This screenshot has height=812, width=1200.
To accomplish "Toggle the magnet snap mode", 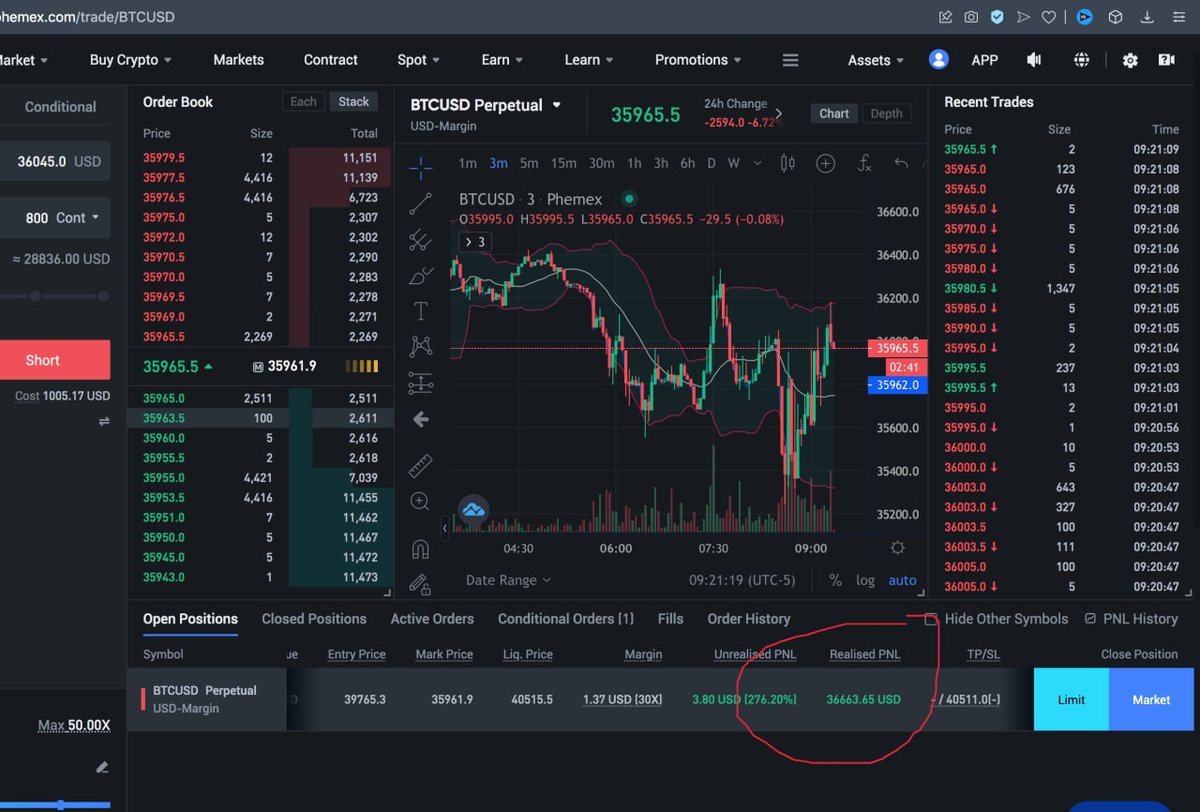I will [x=421, y=549].
